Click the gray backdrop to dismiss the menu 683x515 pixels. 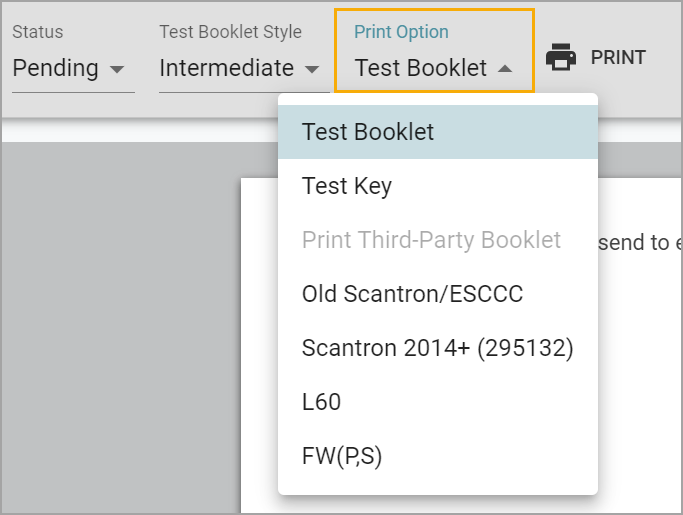pos(121,327)
